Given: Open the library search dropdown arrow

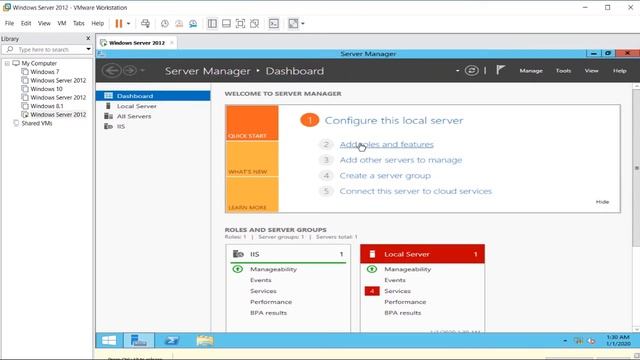Looking at the screenshot, I should 88,49.
